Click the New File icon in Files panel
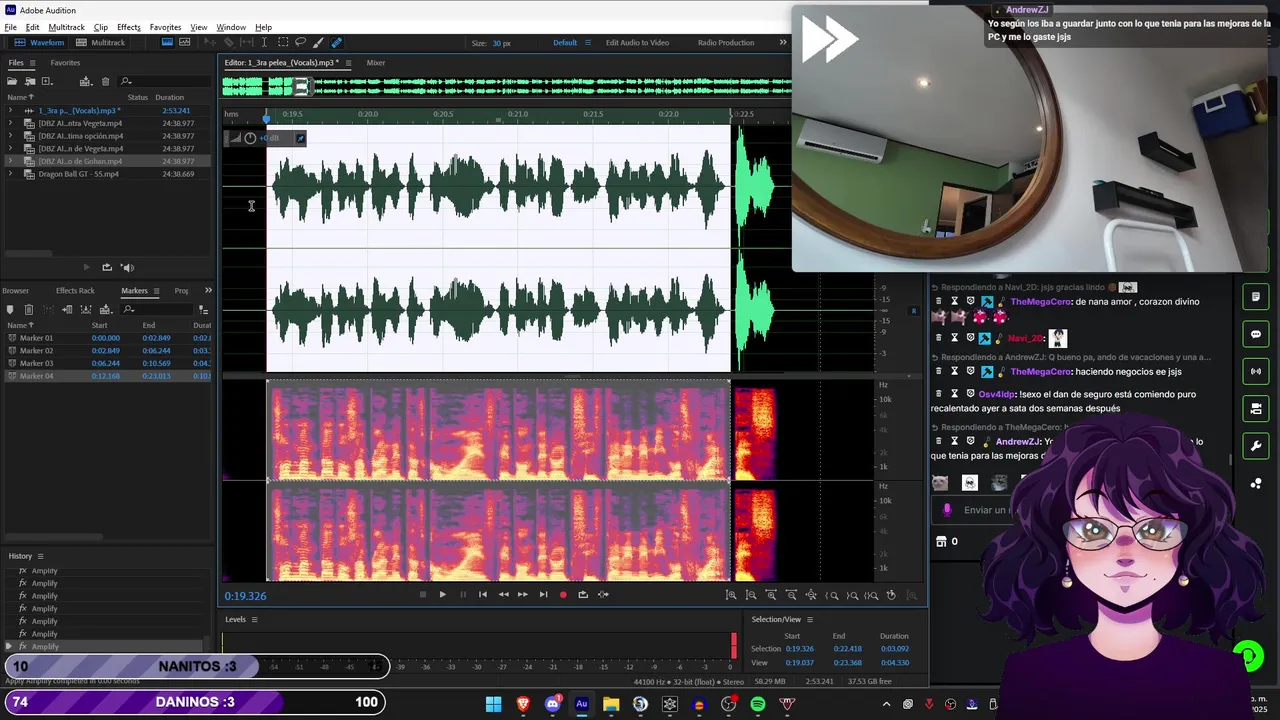 click(46, 81)
